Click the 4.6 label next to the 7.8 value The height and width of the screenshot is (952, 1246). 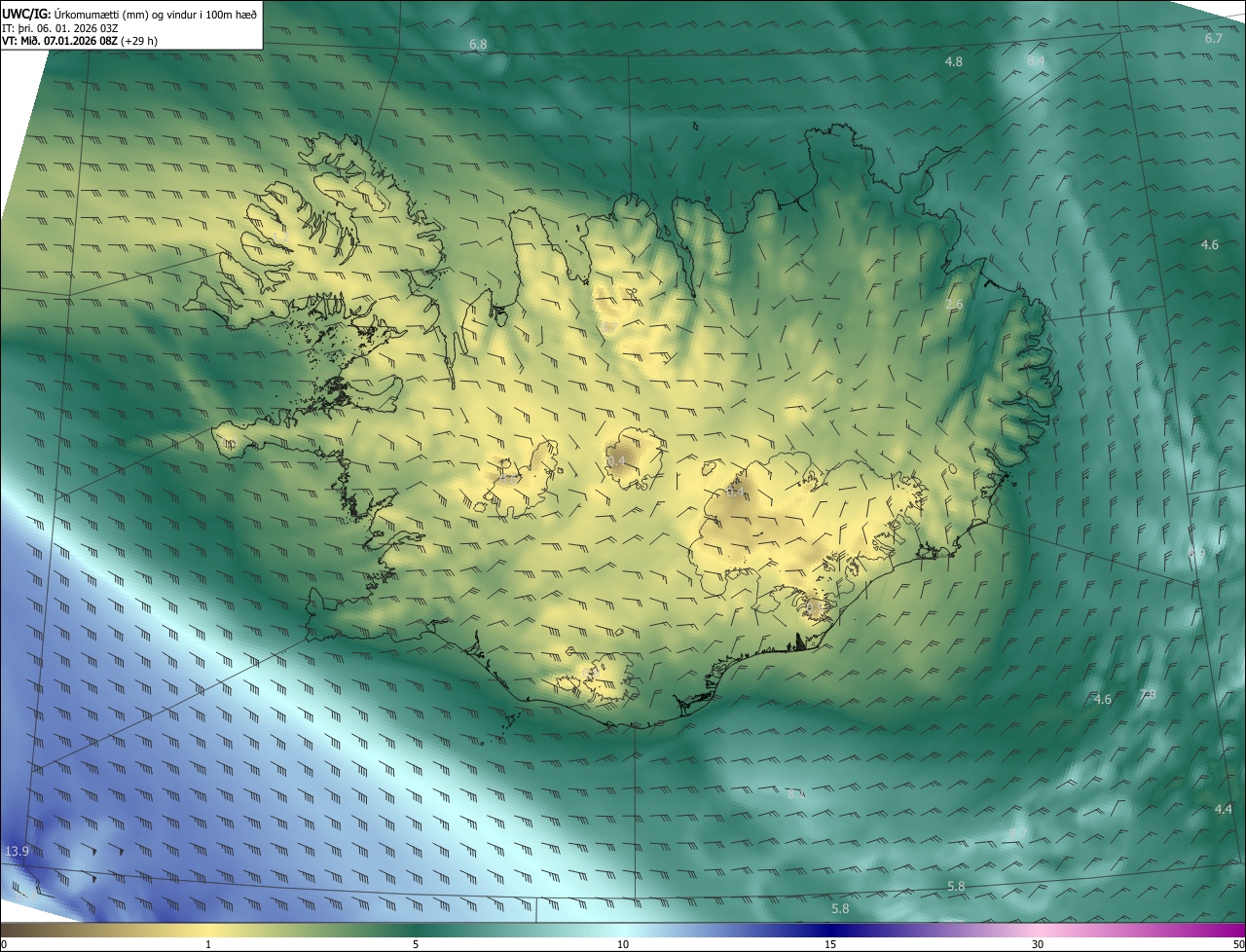click(1103, 699)
